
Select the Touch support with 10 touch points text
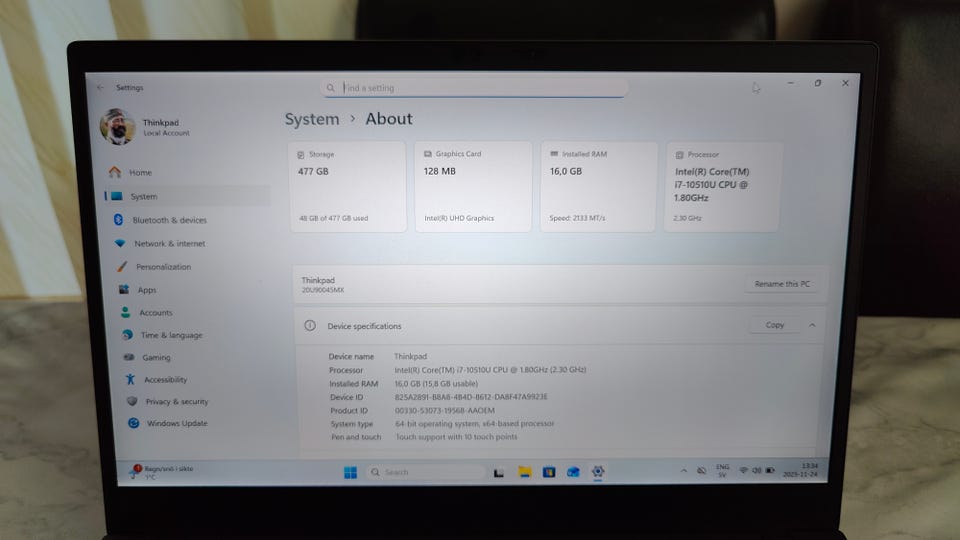point(457,437)
